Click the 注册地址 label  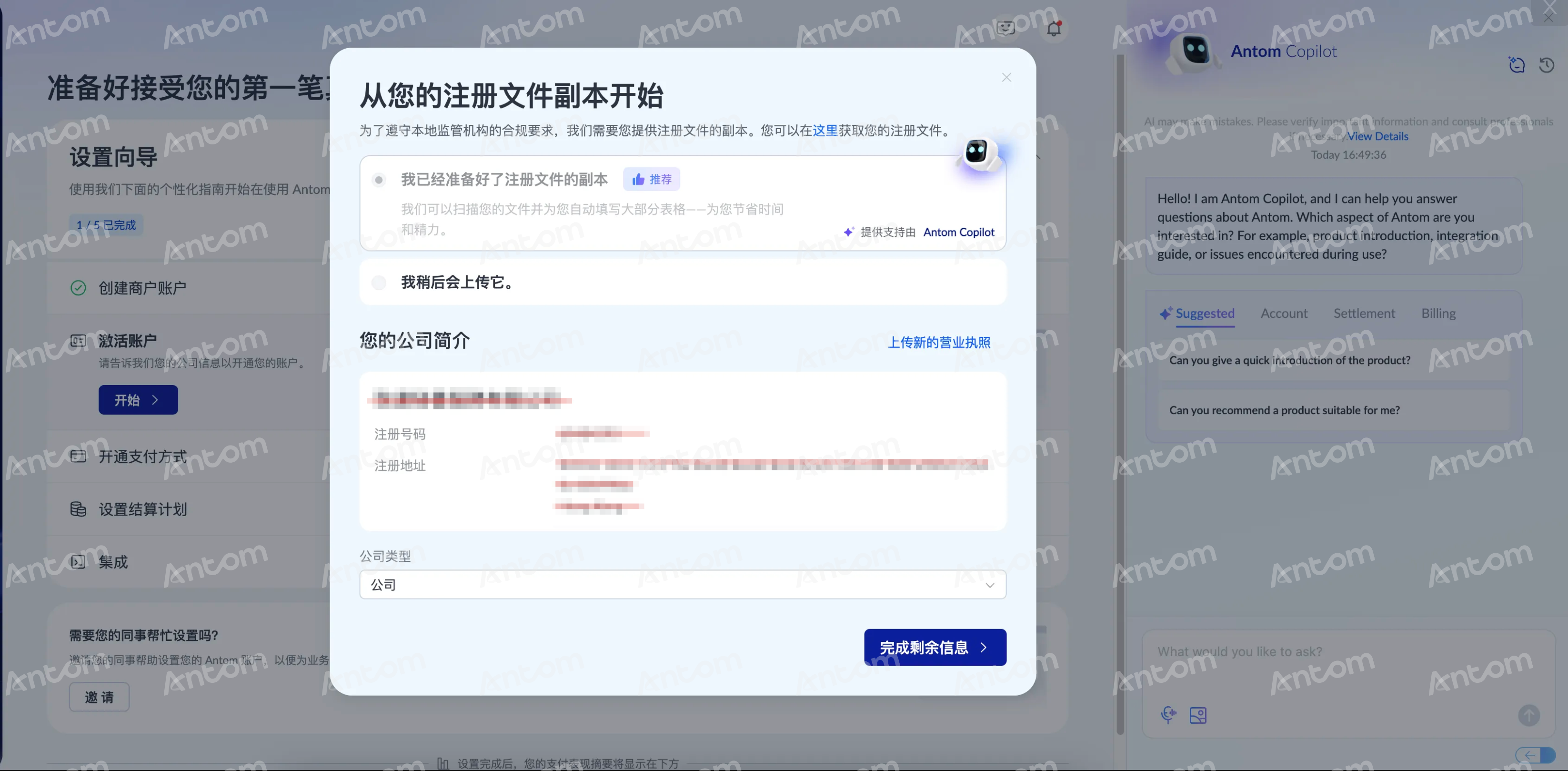[x=400, y=466]
